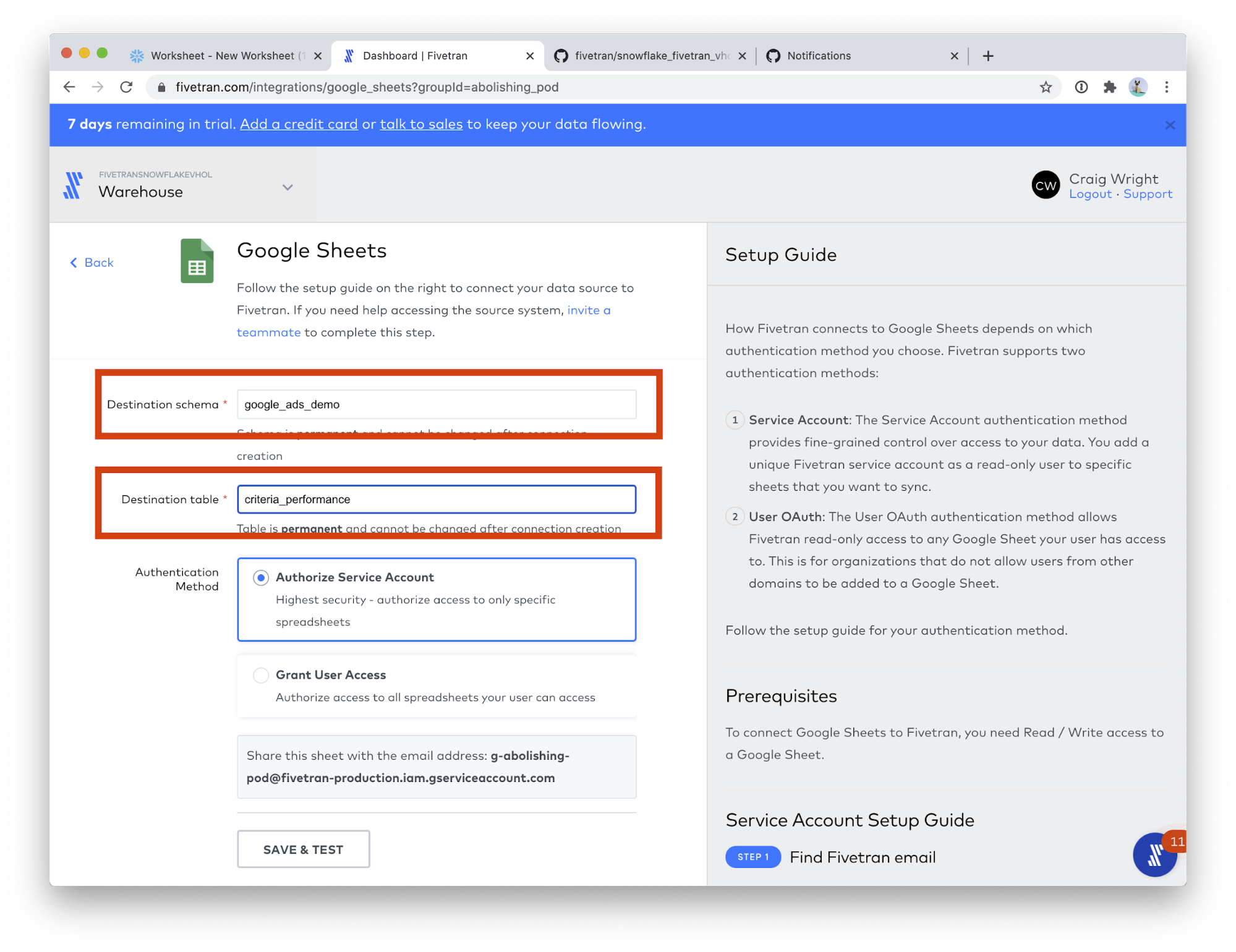Select Grant User Access radio option
The width and height of the screenshot is (1236, 952).
click(261, 675)
